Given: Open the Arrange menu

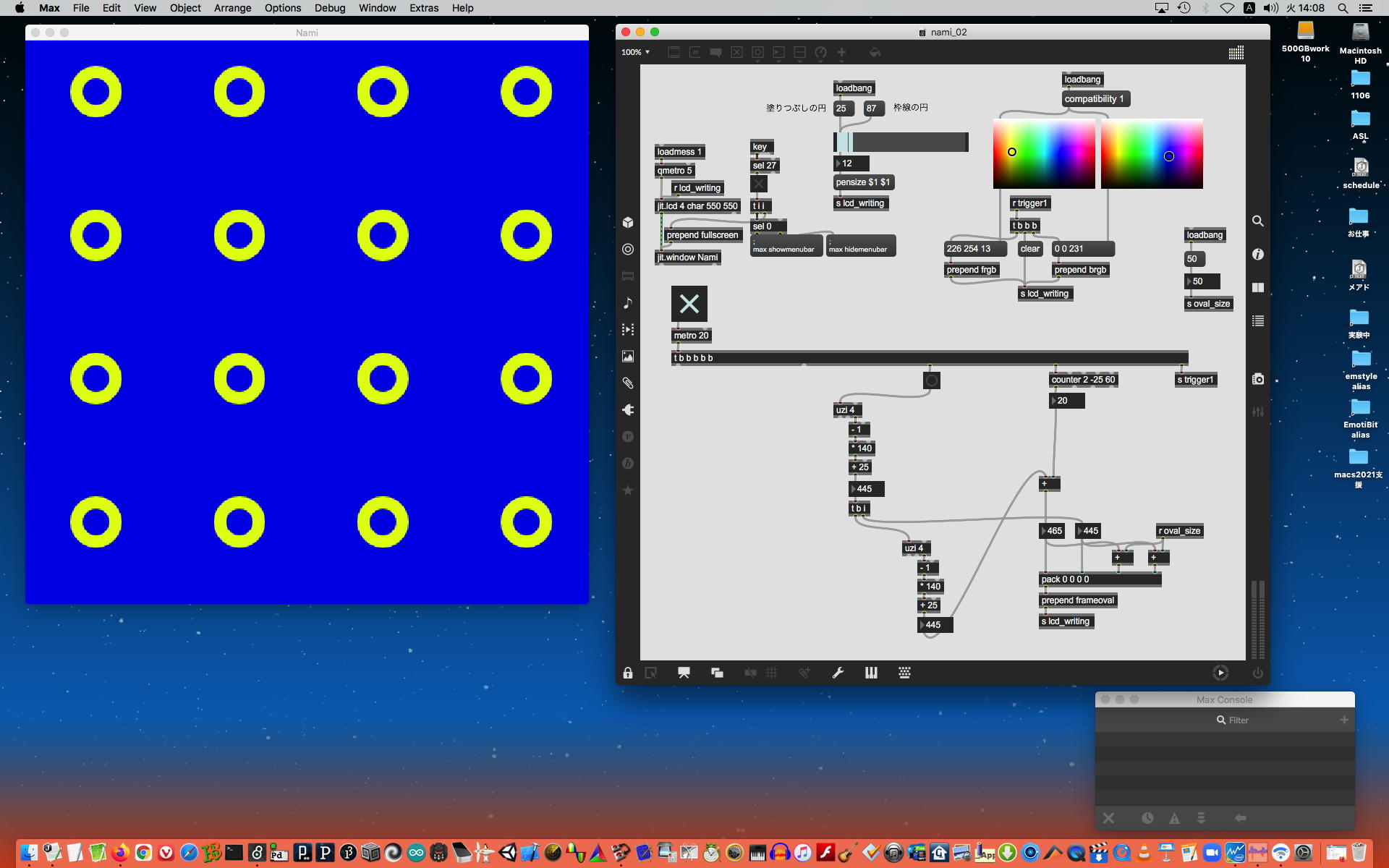Looking at the screenshot, I should tap(232, 8).
